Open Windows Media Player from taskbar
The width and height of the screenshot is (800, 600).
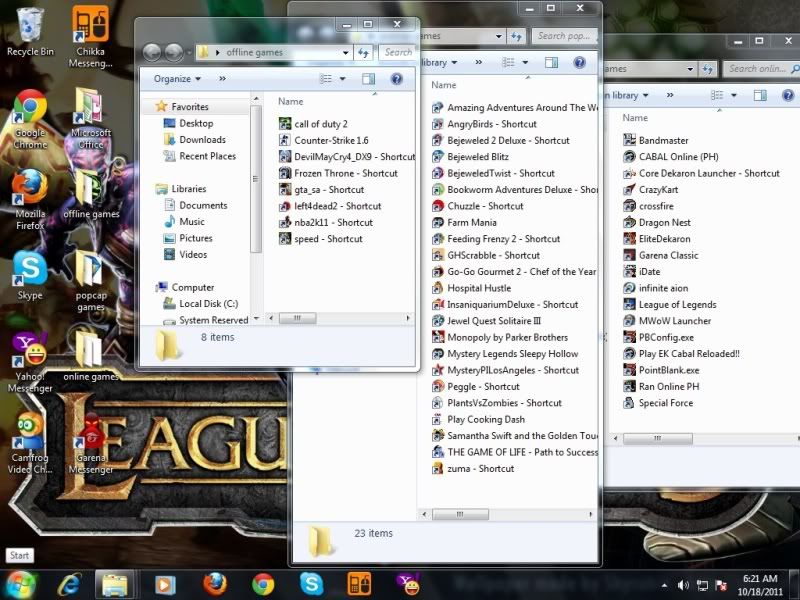[x=165, y=584]
